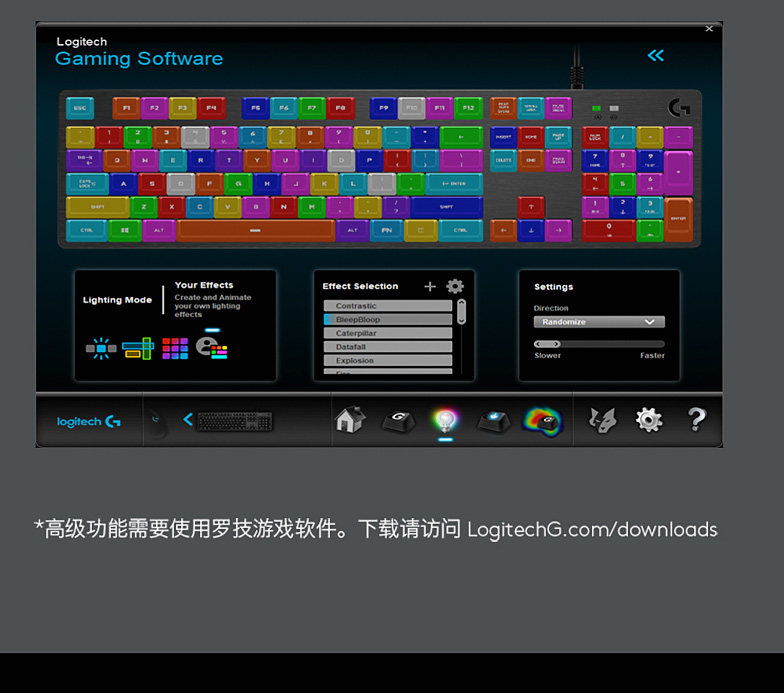Select the mouse device thumbnail
Image resolution: width=784 pixels, height=693 pixels.
(158, 421)
